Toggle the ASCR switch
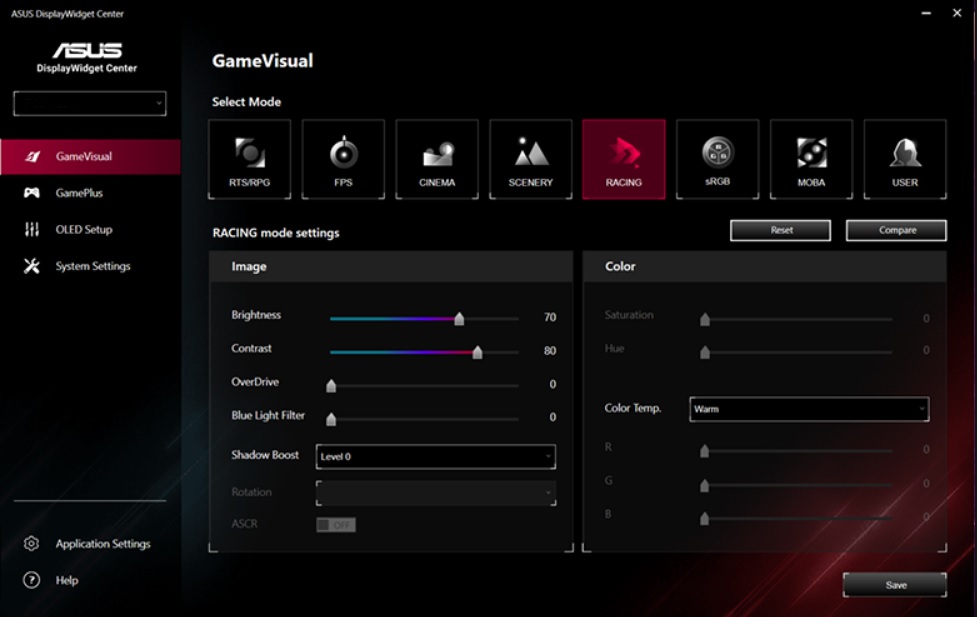This screenshot has height=617, width=977. coord(336,525)
